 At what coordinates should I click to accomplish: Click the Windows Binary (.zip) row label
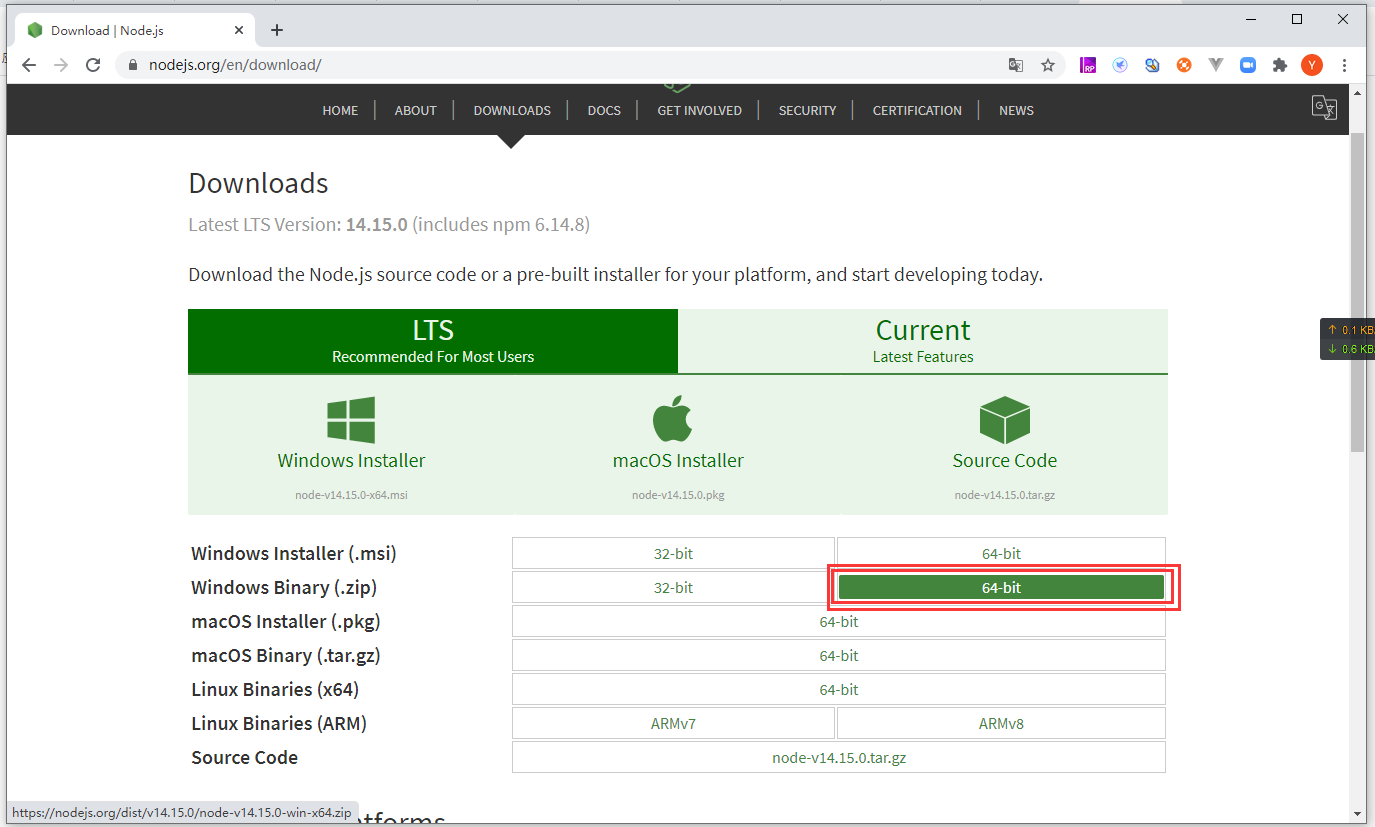coord(284,588)
